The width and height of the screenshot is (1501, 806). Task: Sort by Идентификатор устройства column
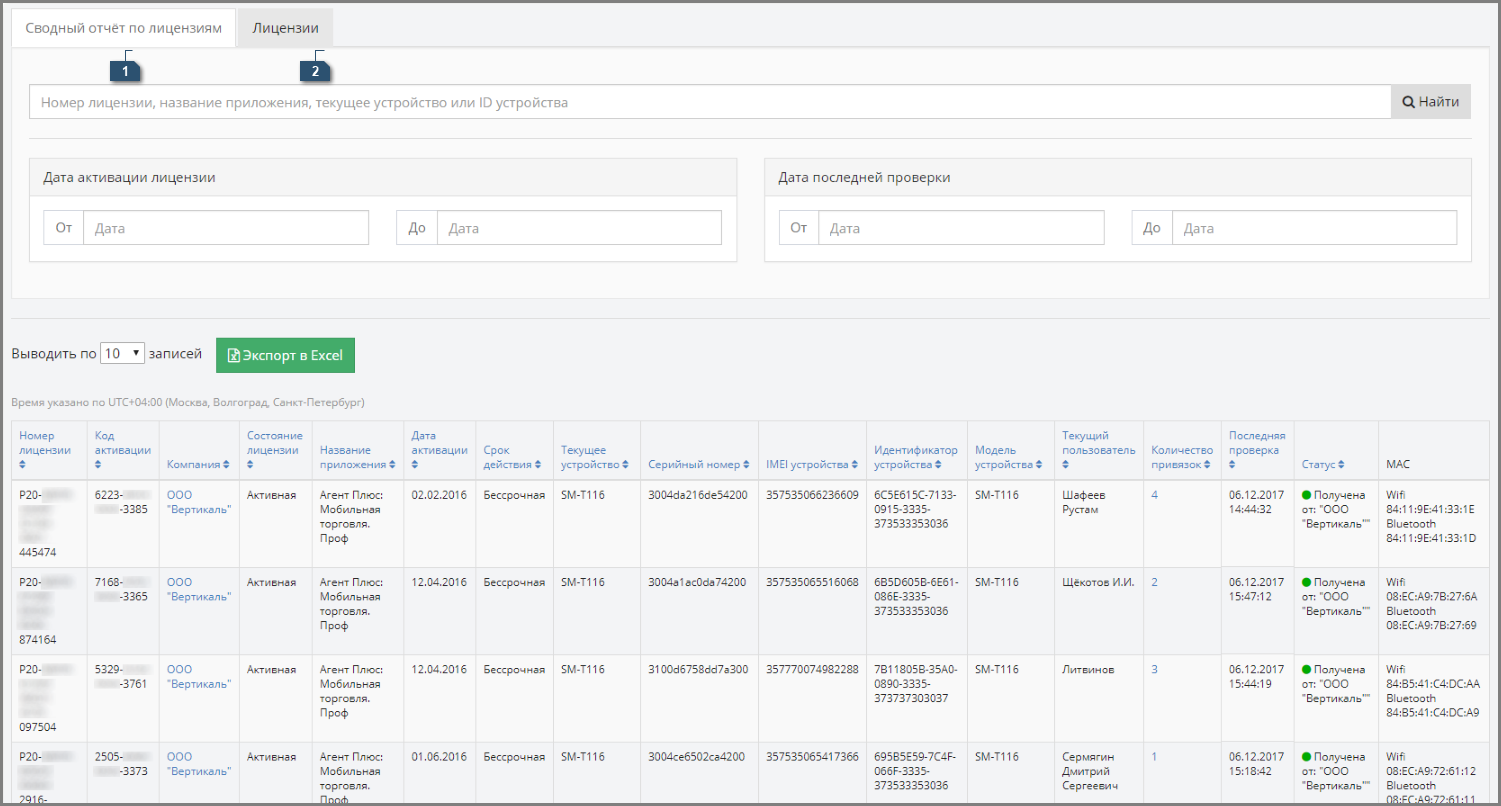[x=915, y=457]
